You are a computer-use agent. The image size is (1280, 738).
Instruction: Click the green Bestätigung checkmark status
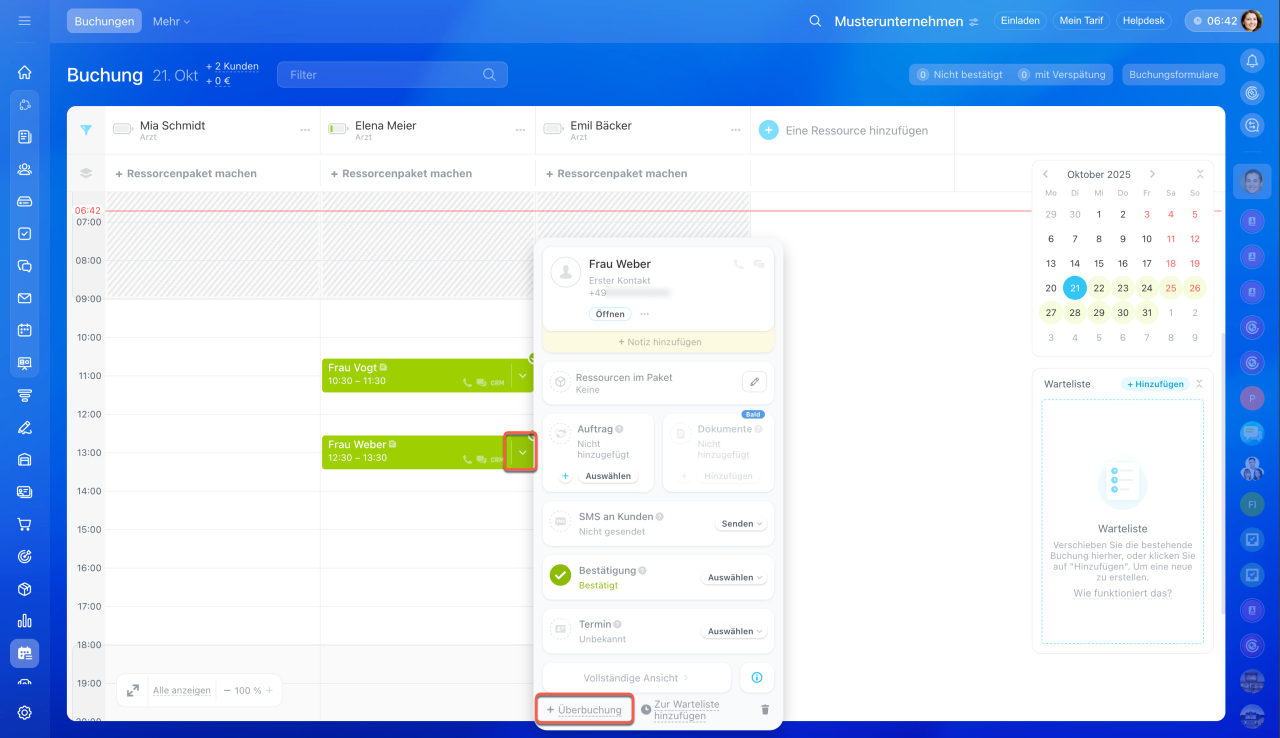pyautogui.click(x=561, y=575)
